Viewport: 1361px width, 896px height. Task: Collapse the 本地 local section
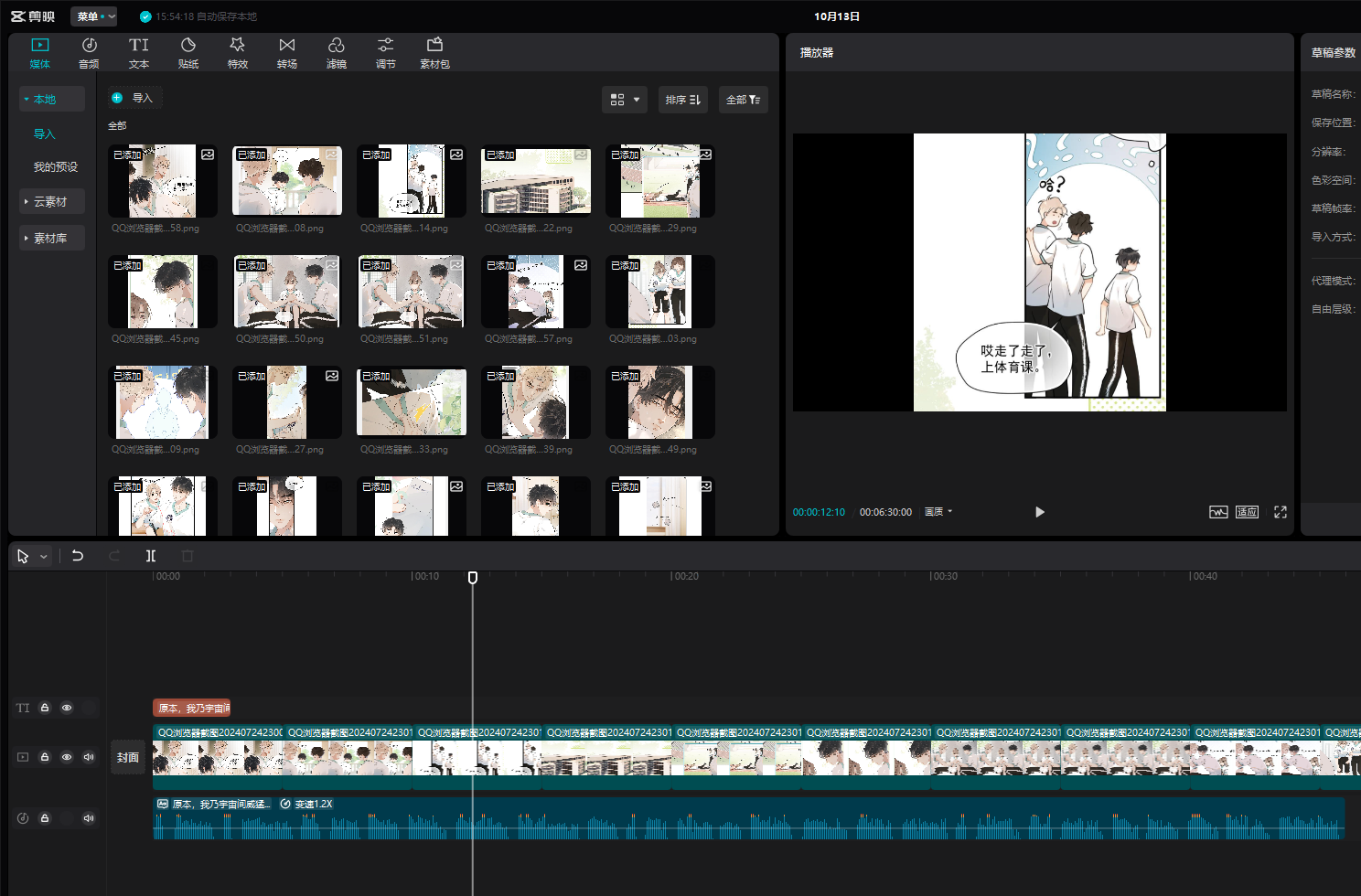(52, 99)
